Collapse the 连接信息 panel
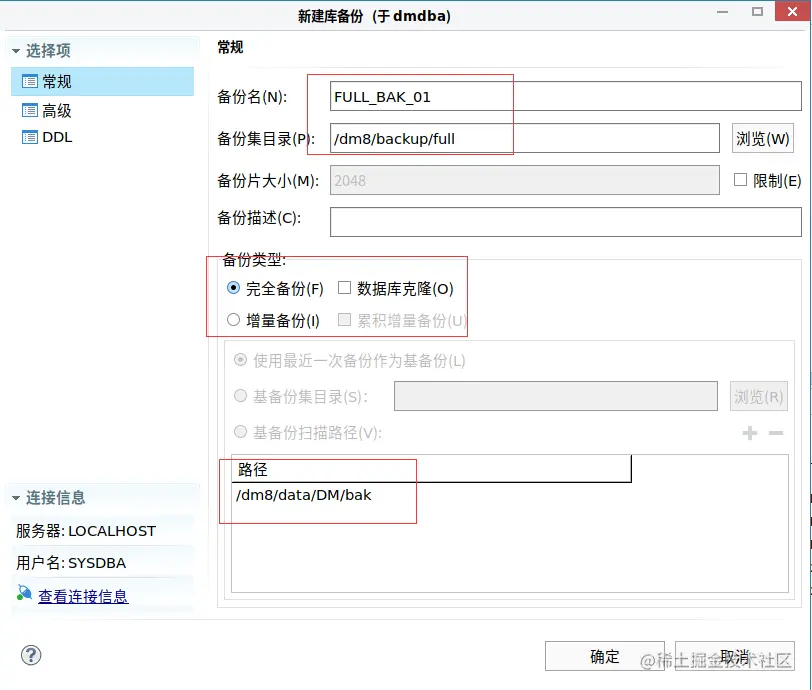 14,497
